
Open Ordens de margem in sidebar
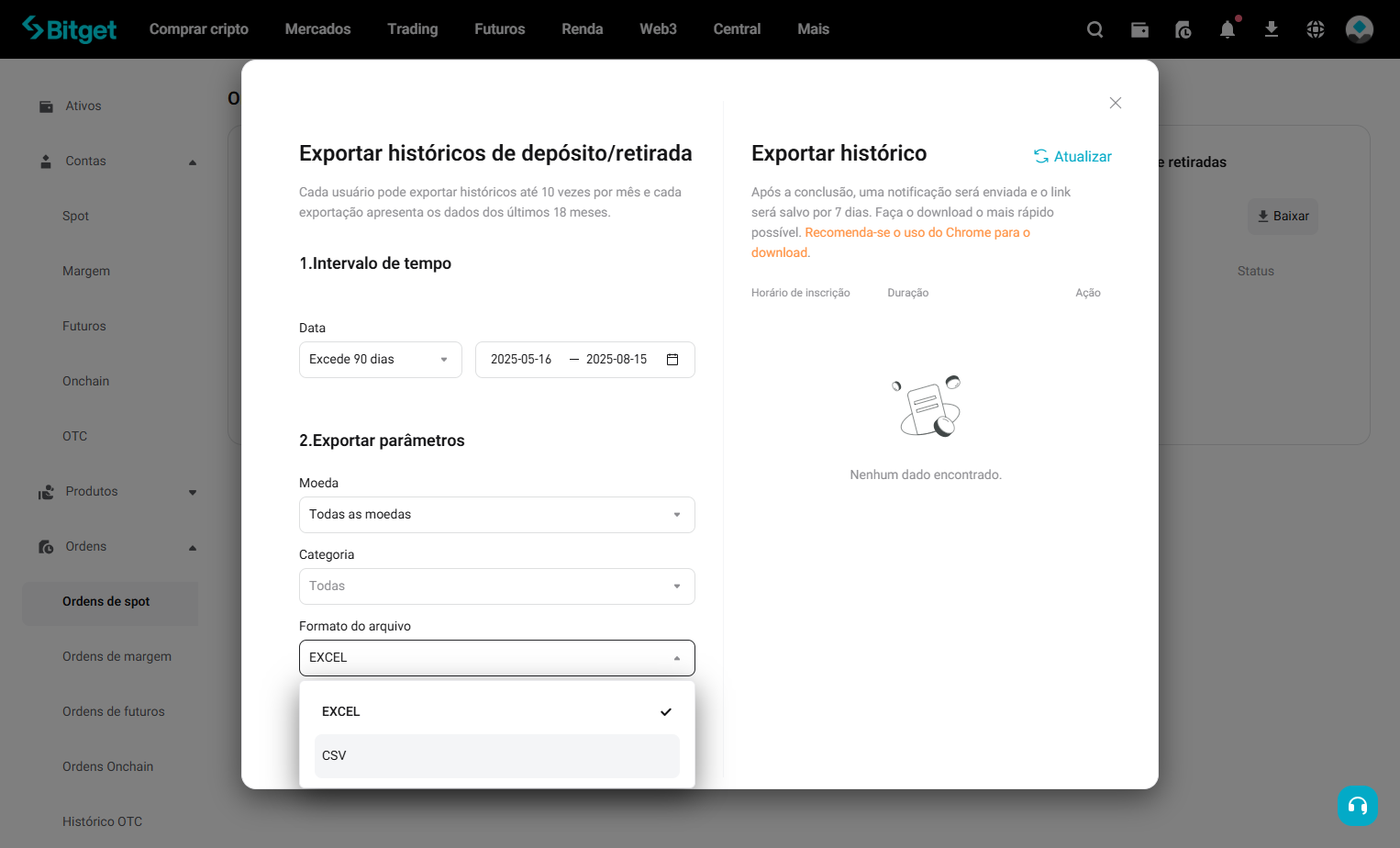pos(117,657)
